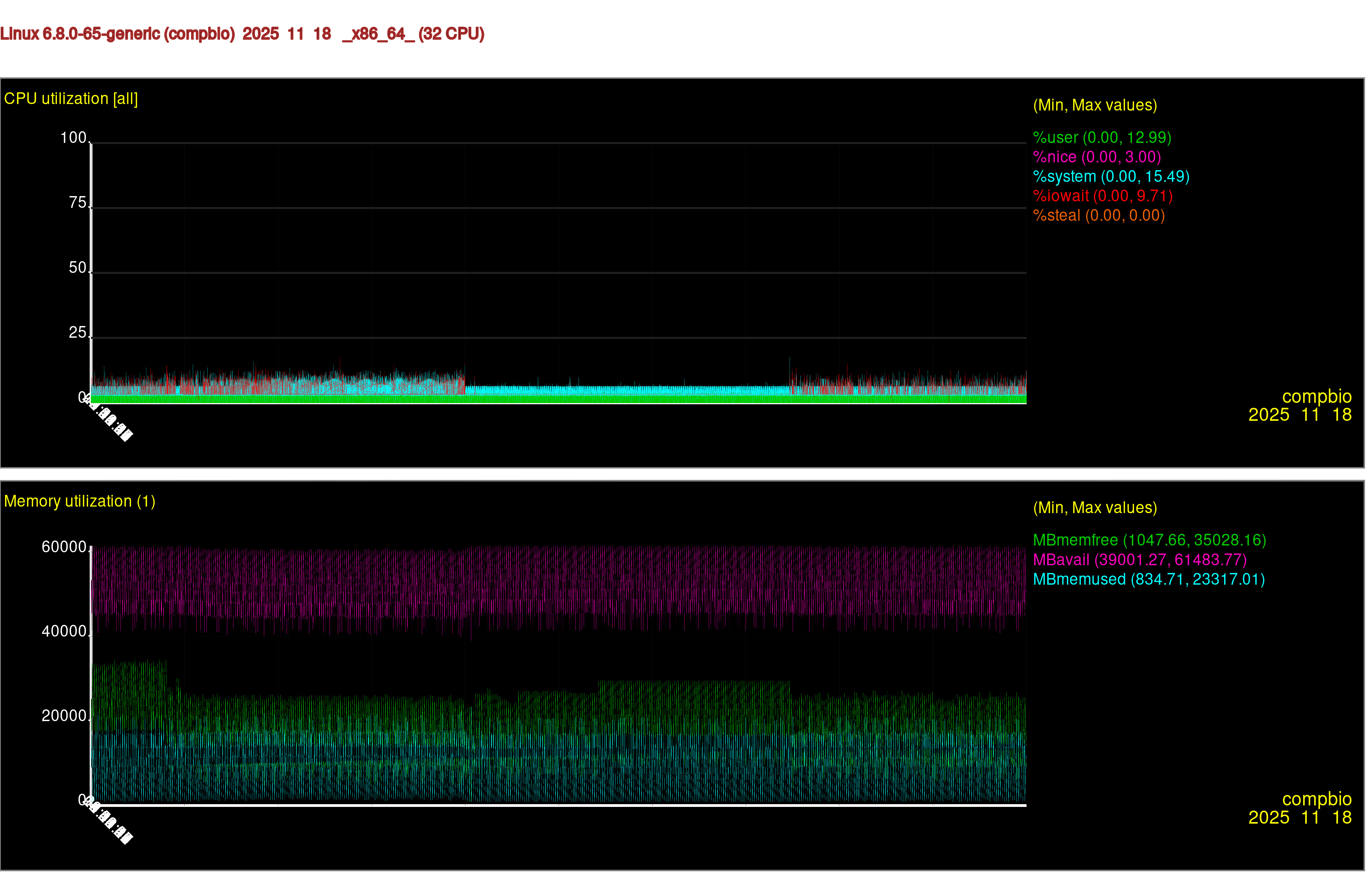Select the %nice legend entry
This screenshot has width=1372, height=873.
coord(1097,157)
